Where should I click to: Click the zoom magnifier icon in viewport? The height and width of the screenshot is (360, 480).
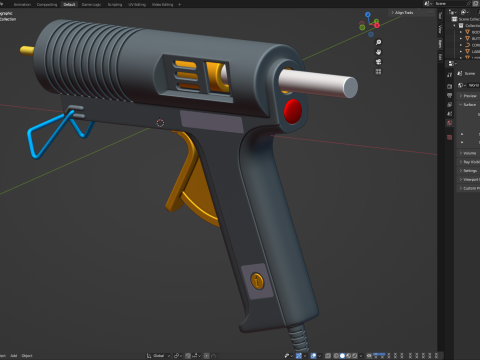click(378, 42)
